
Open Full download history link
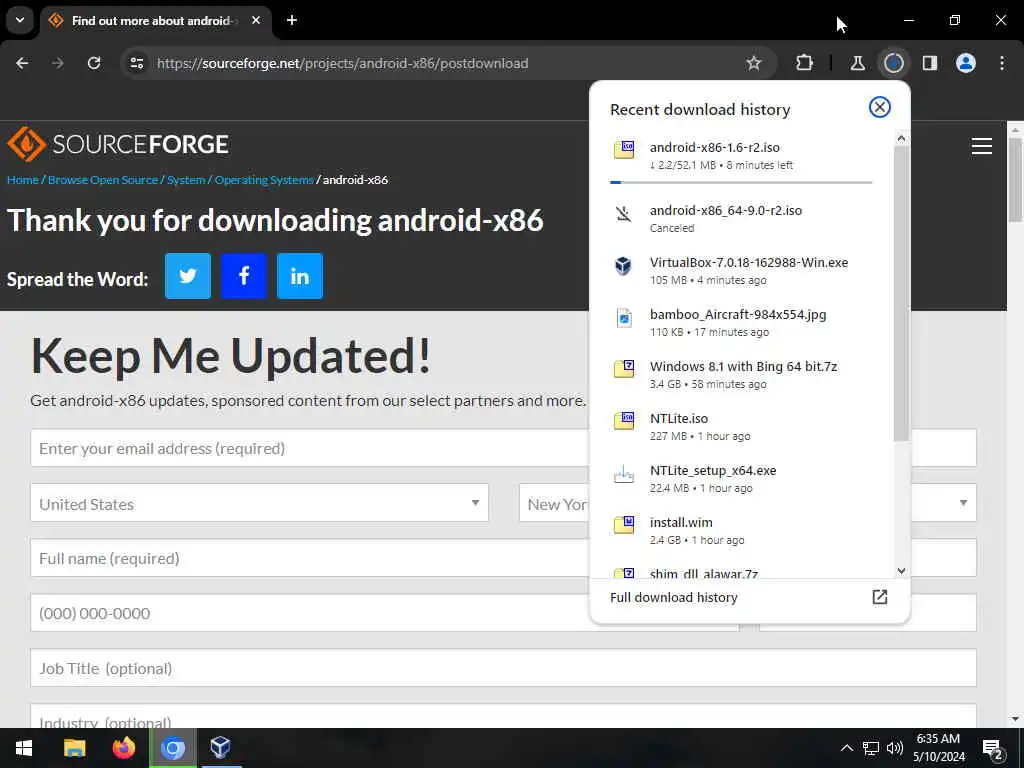pyautogui.click(x=749, y=597)
